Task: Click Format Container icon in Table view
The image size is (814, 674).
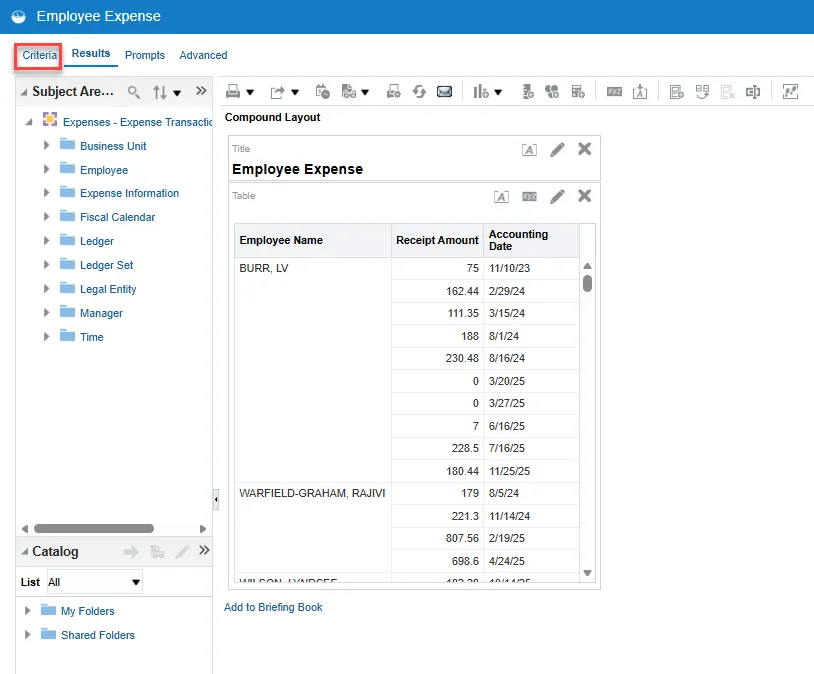Action: [501, 197]
